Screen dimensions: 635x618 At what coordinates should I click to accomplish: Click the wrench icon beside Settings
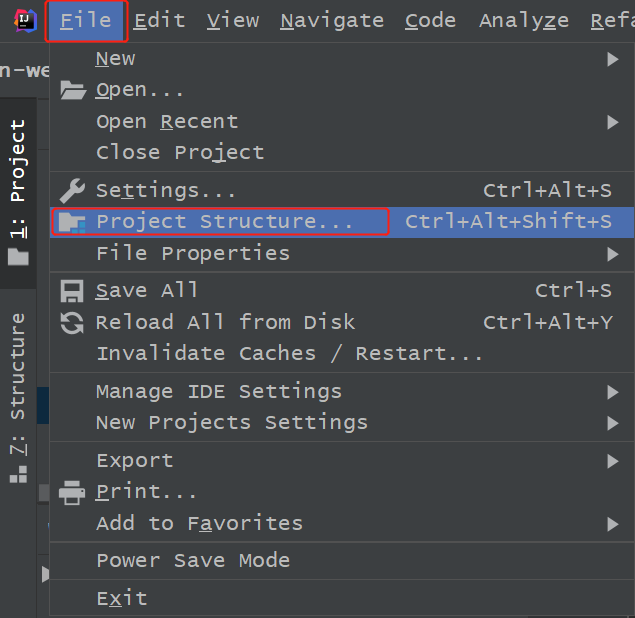(x=73, y=190)
